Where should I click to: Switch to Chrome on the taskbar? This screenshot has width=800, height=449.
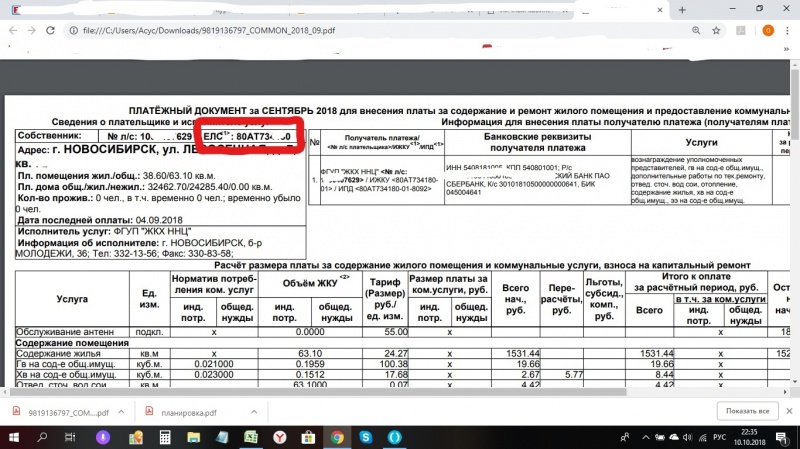point(337,437)
